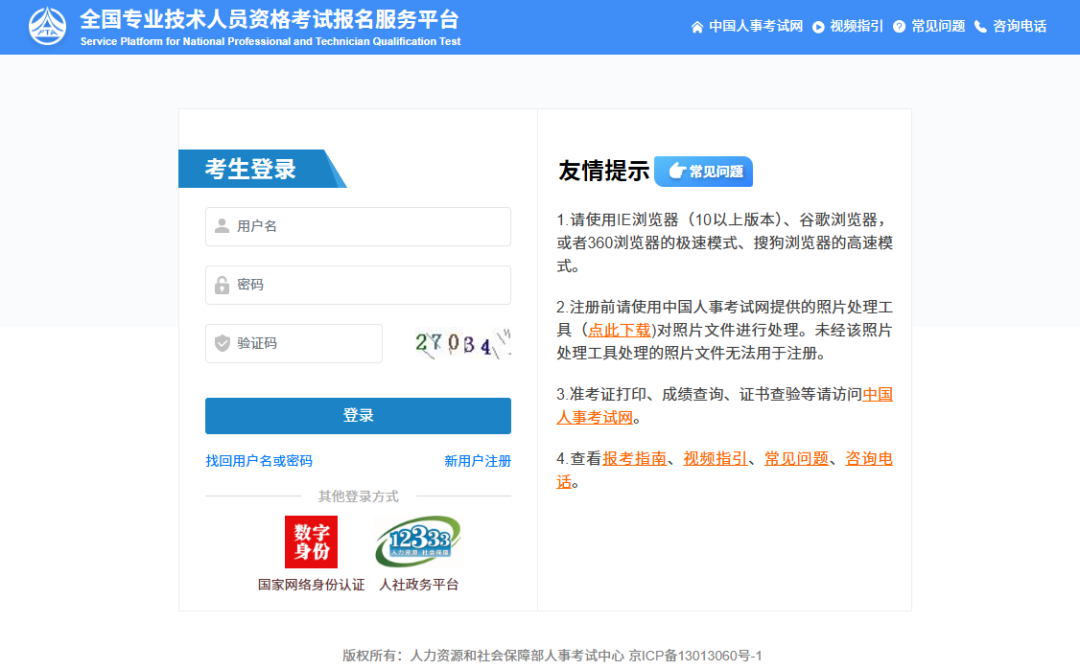Click the home icon beside 中国人事考试网
This screenshot has height=669, width=1080.
point(697,27)
